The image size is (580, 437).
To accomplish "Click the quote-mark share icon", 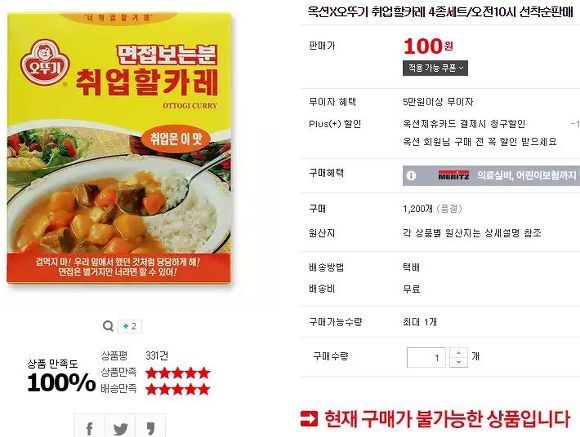I will pyautogui.click(x=150, y=428).
